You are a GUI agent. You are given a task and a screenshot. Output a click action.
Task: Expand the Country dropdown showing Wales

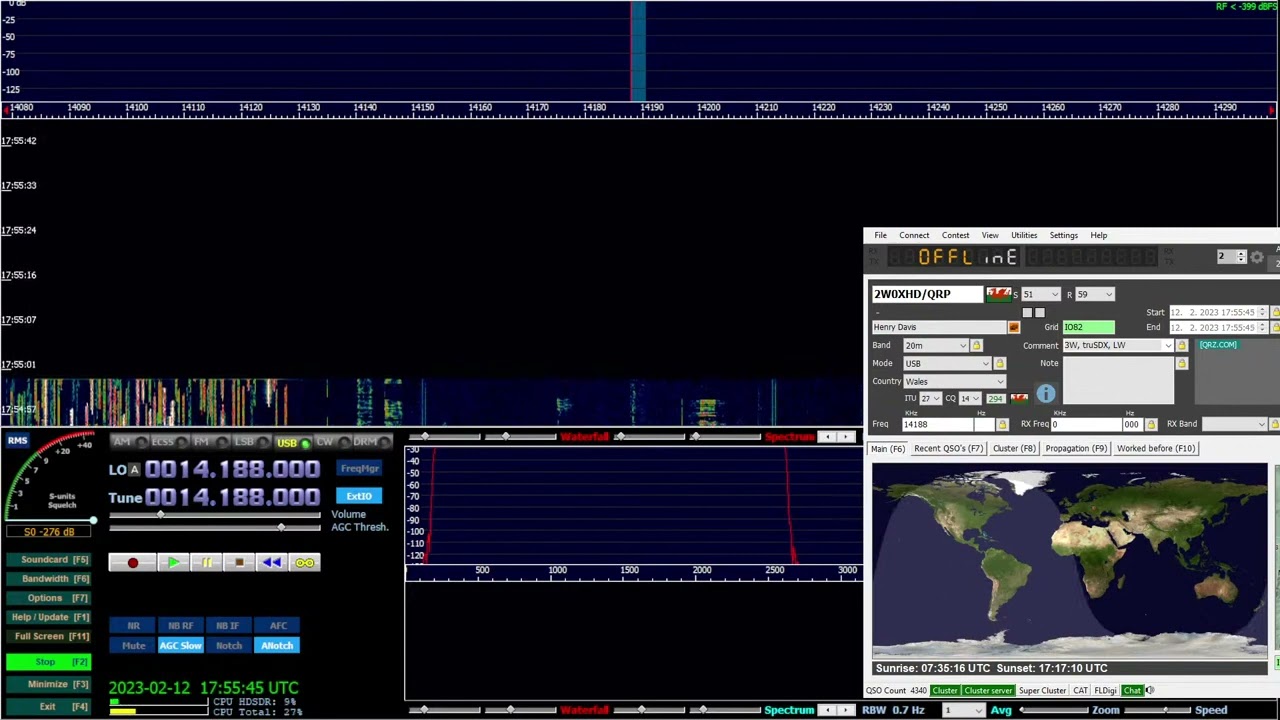point(953,382)
